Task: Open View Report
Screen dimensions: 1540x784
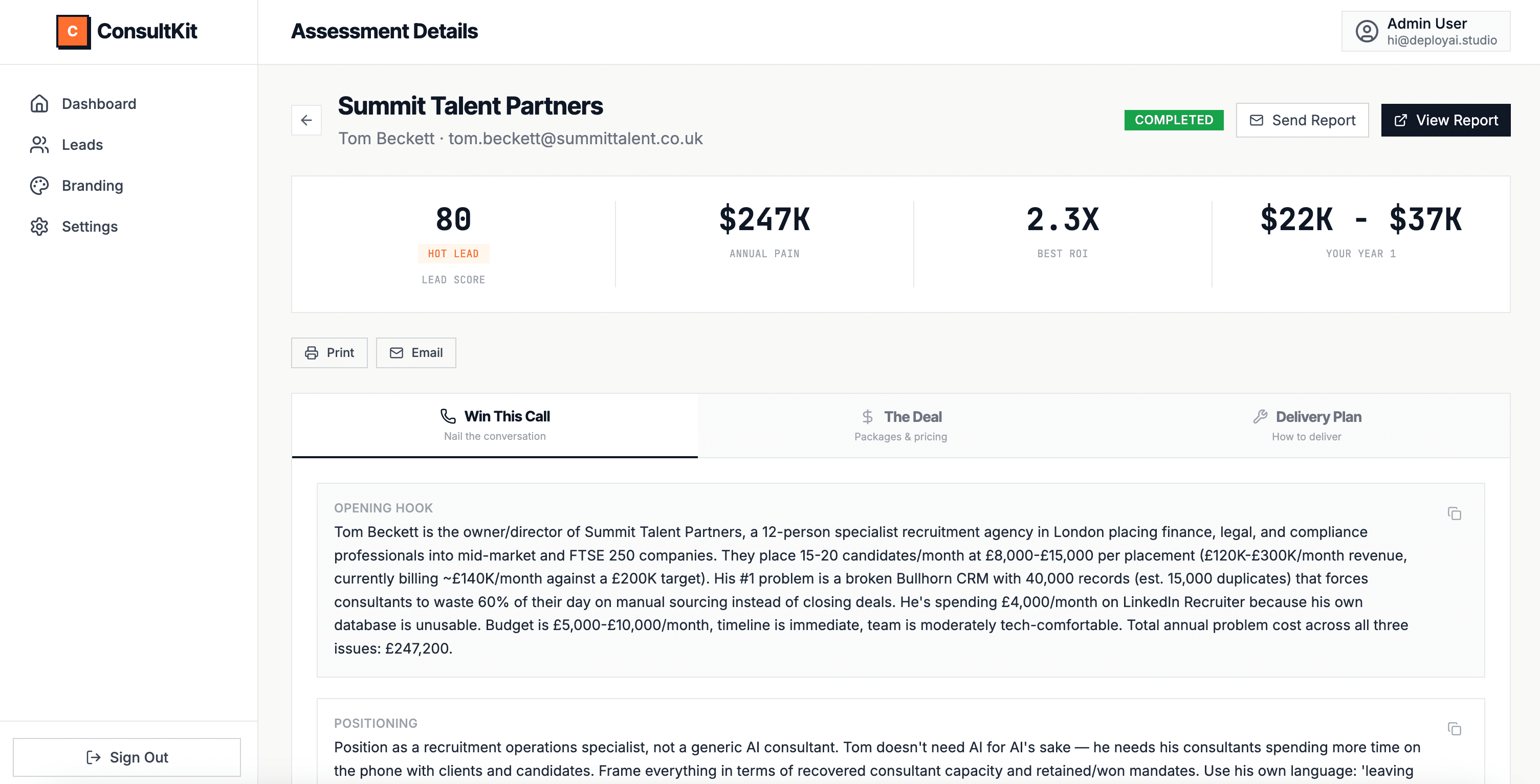Action: (1445, 120)
